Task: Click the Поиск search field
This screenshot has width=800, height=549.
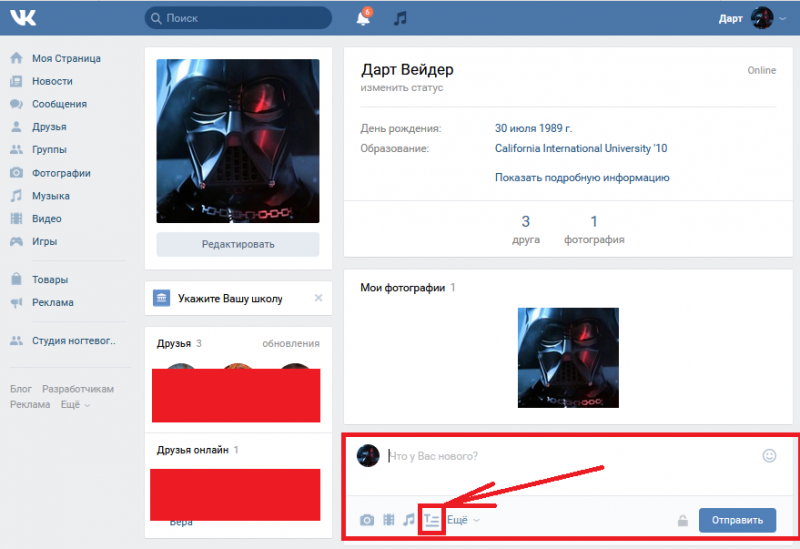Action: point(238,18)
